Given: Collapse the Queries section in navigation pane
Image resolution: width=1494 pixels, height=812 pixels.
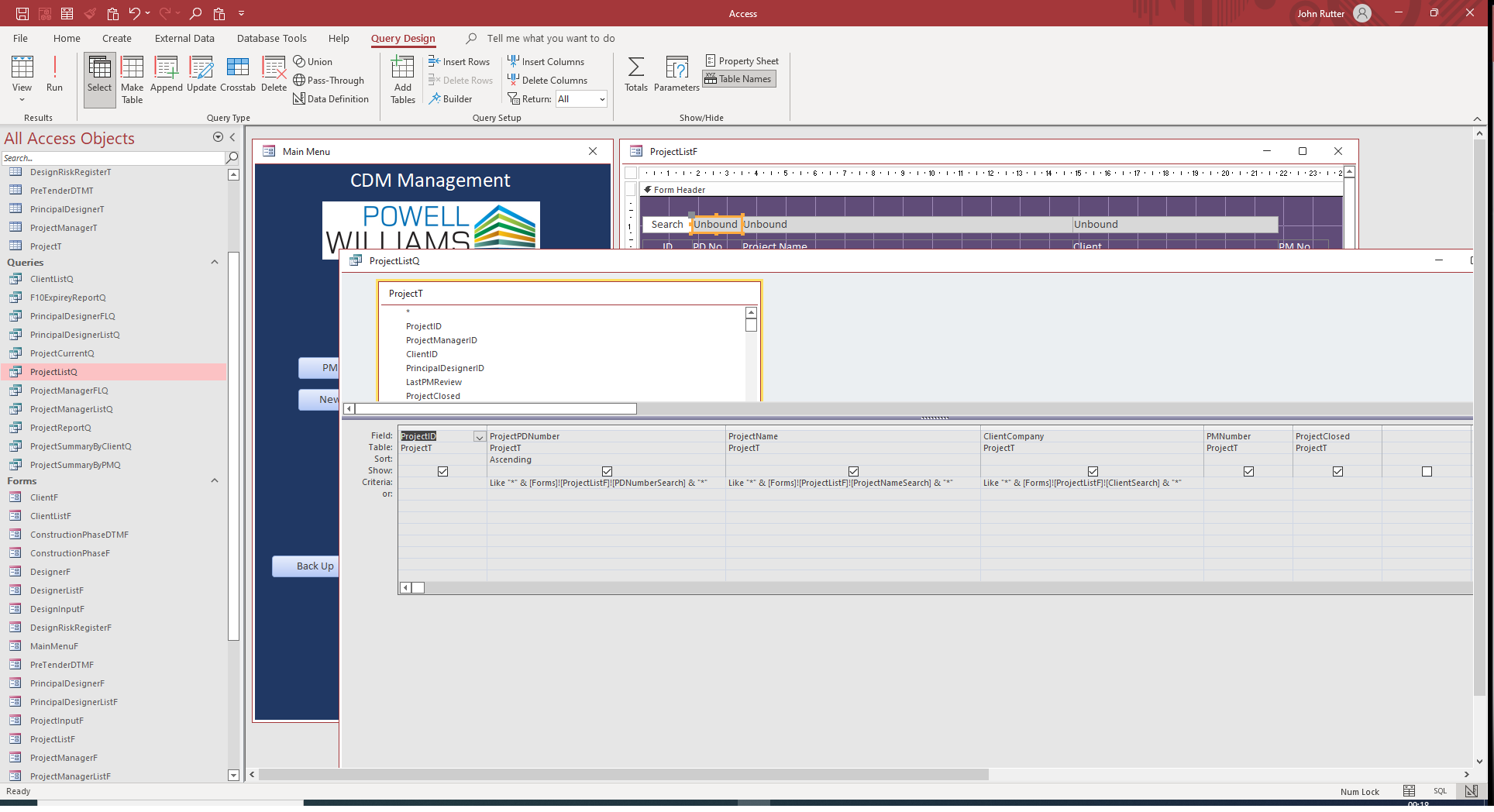Looking at the screenshot, I should [x=215, y=262].
